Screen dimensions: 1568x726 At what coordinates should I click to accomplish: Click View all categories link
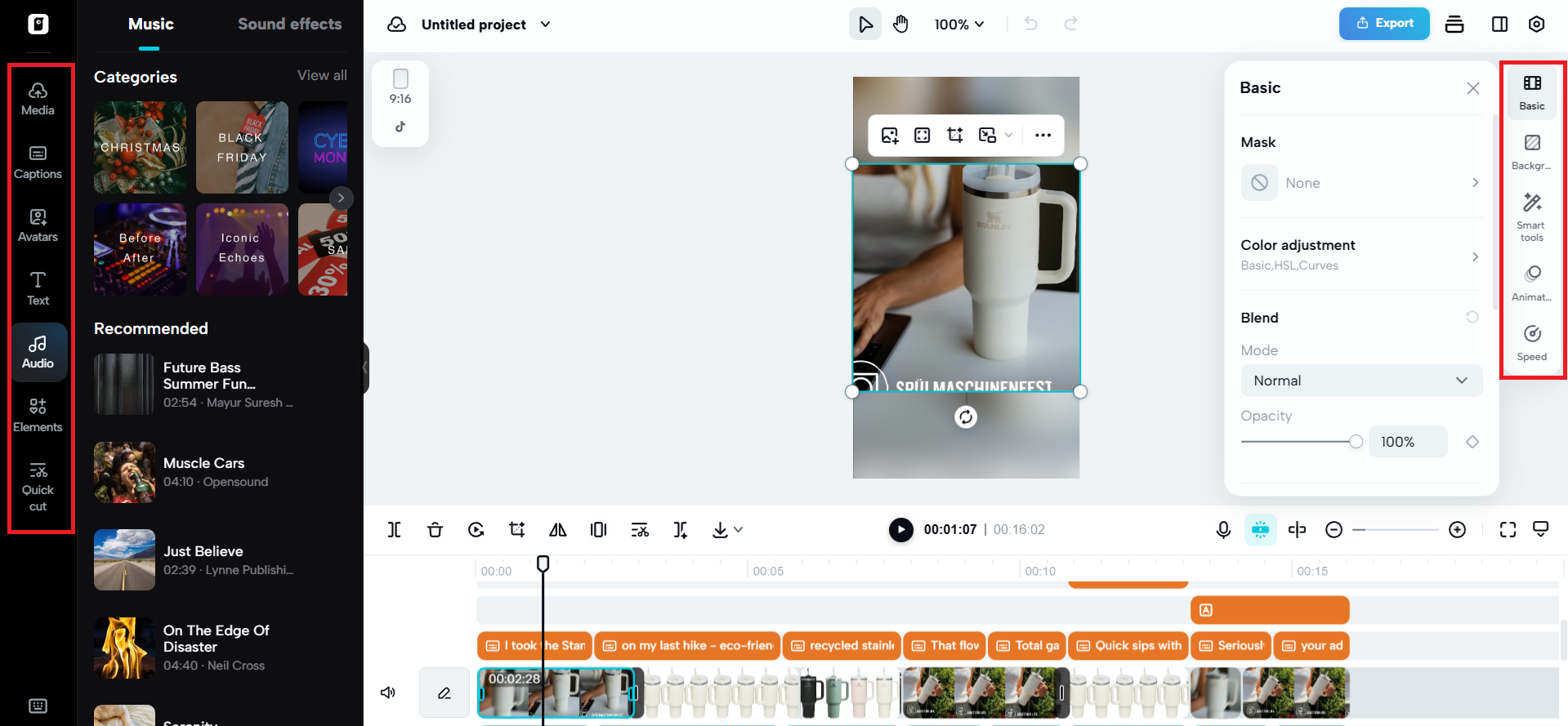[322, 75]
